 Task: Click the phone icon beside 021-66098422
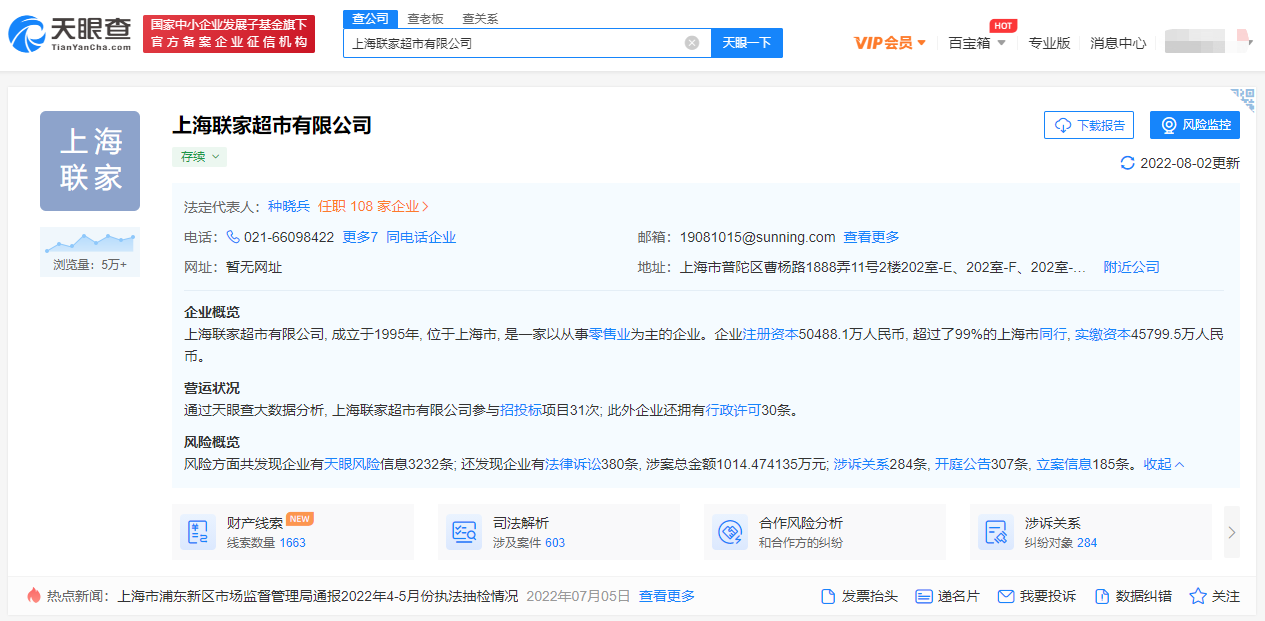(233, 237)
